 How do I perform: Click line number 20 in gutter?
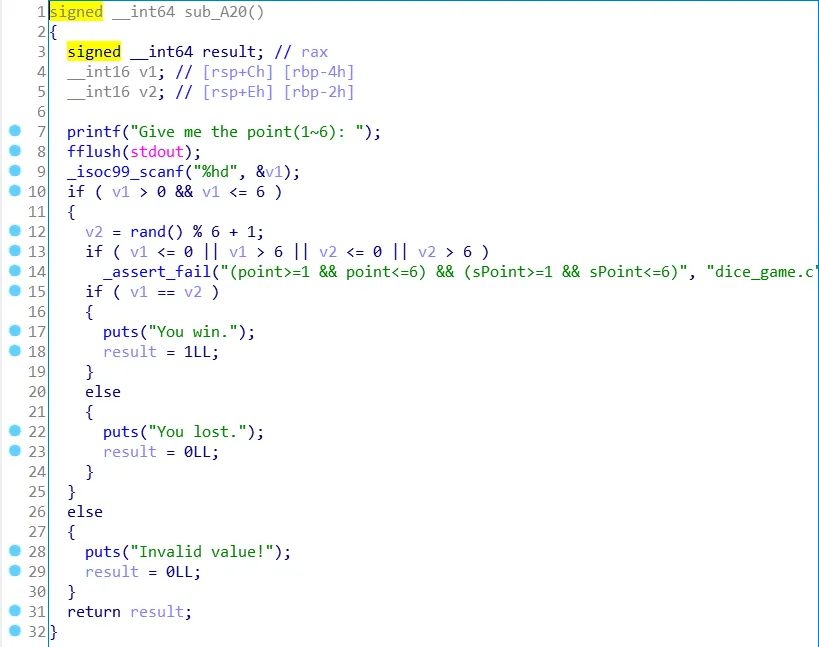coord(37,392)
